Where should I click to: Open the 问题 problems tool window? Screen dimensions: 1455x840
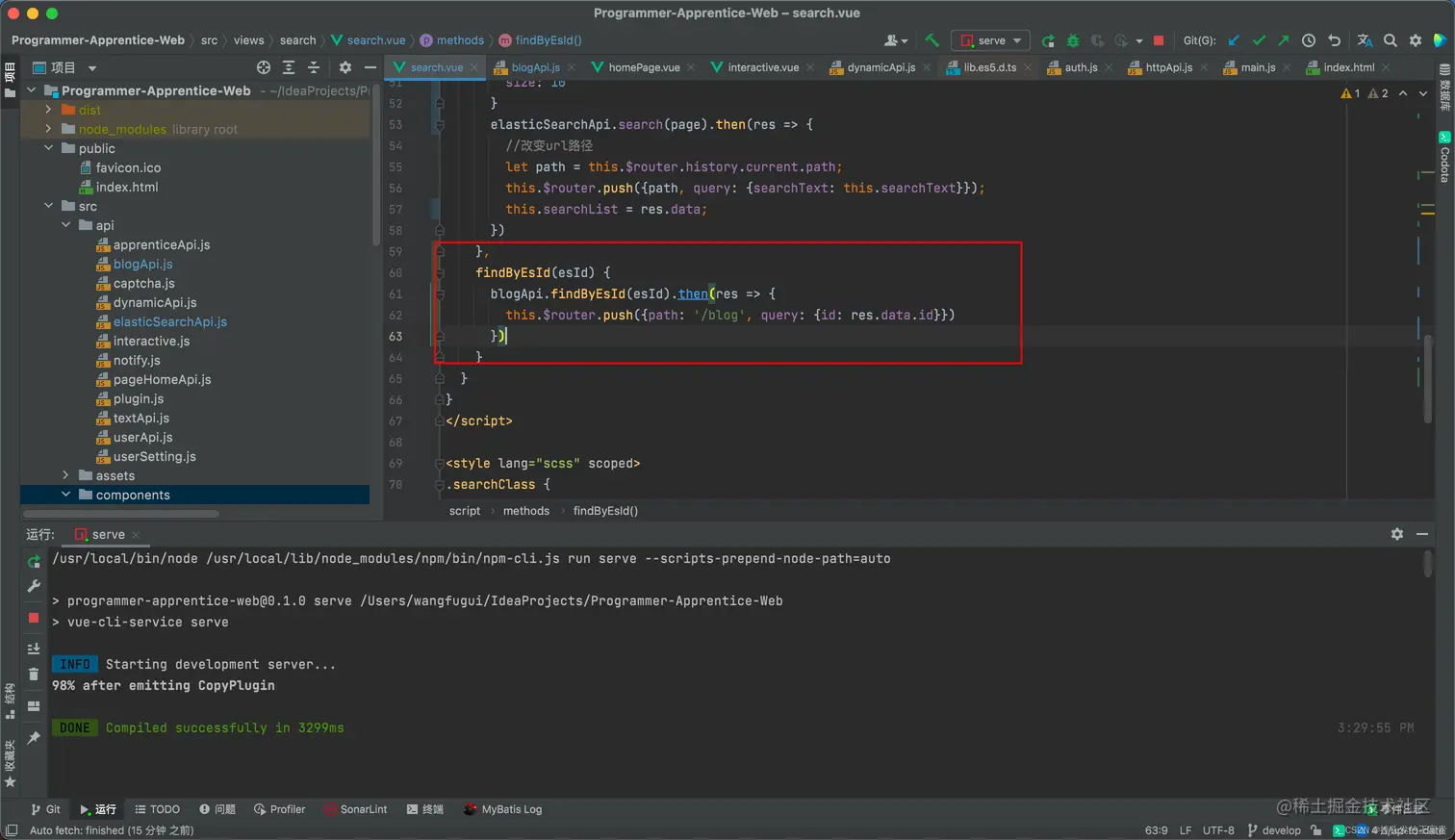pyautogui.click(x=217, y=809)
